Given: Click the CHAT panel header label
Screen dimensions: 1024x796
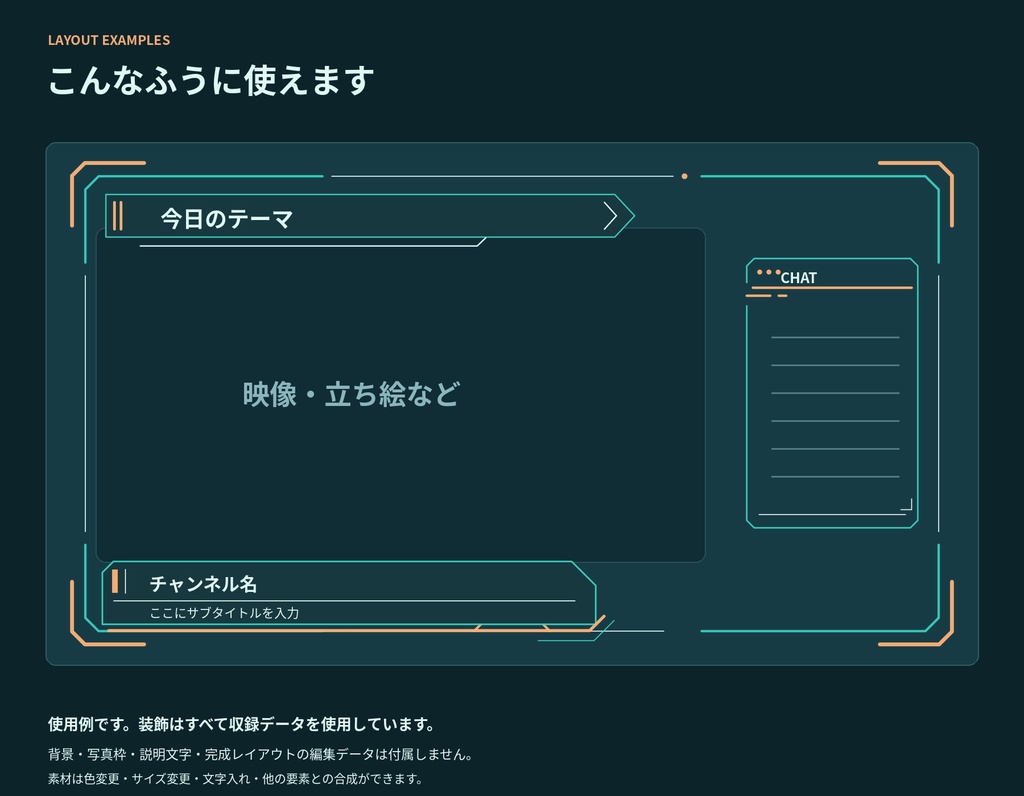Looking at the screenshot, I should click(799, 278).
